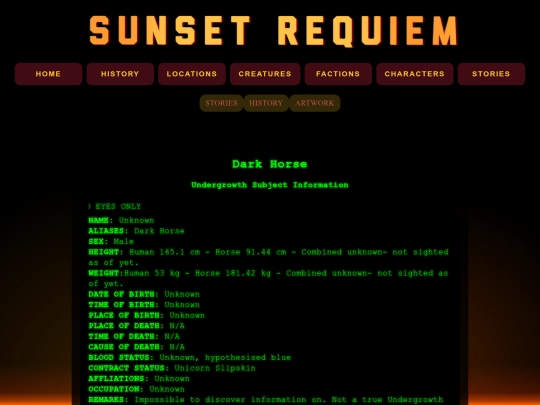Open the Factions section

tap(338, 74)
